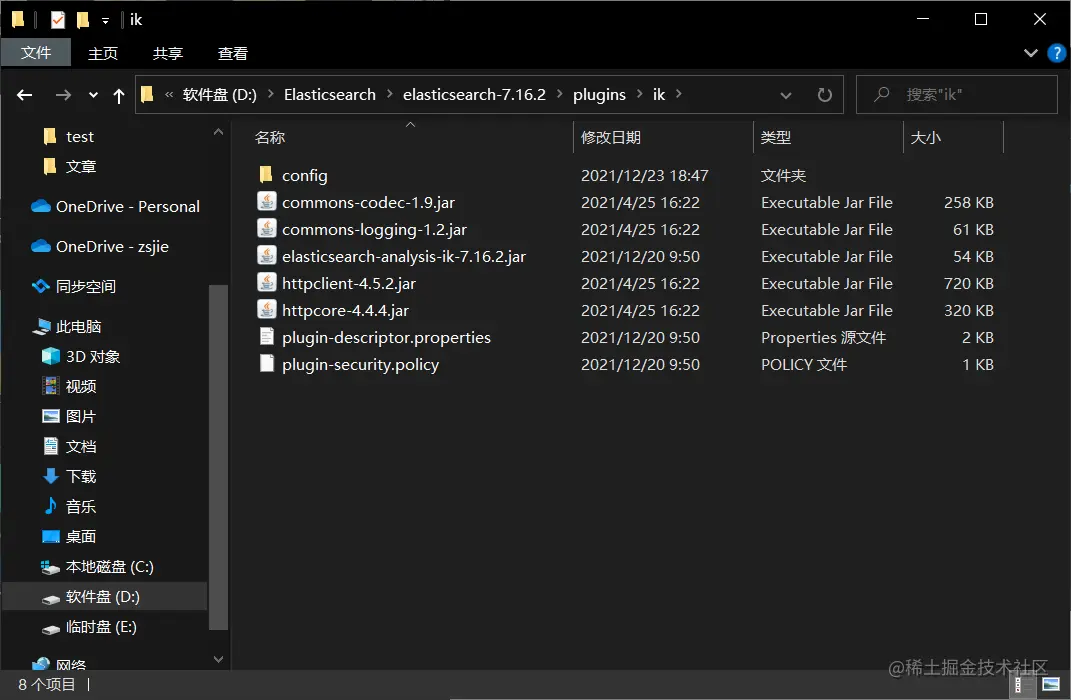Expand the ribbon with the chevron
The image size is (1071, 700).
(x=1031, y=53)
